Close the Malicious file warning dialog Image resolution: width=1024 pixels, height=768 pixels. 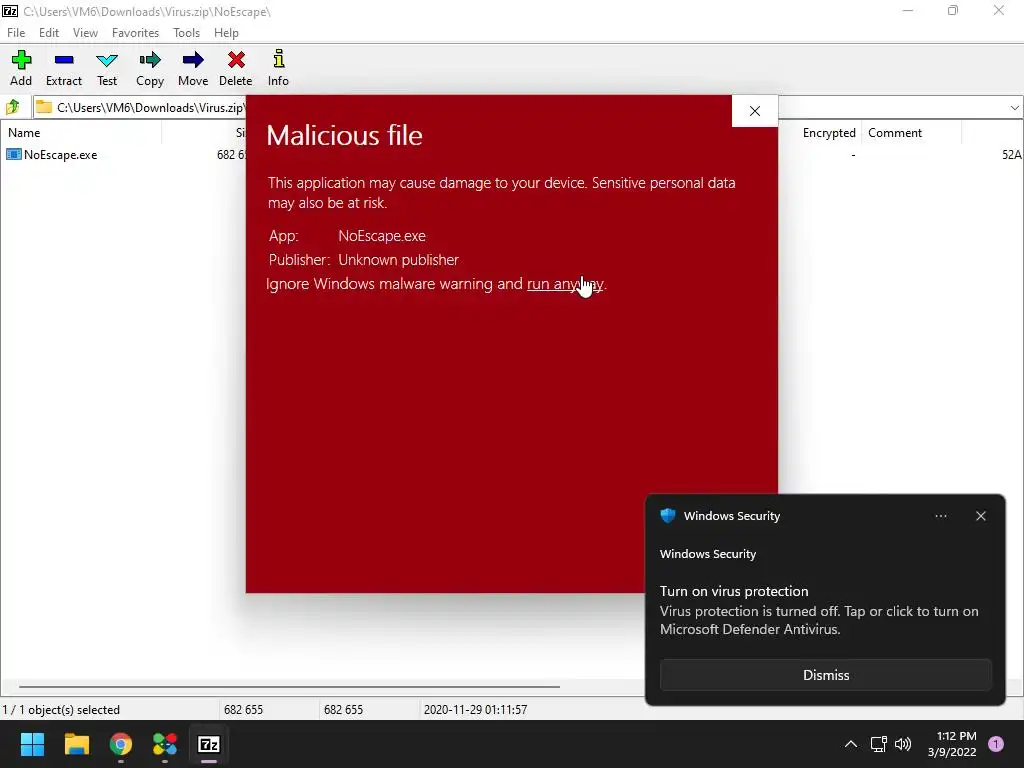coord(755,111)
